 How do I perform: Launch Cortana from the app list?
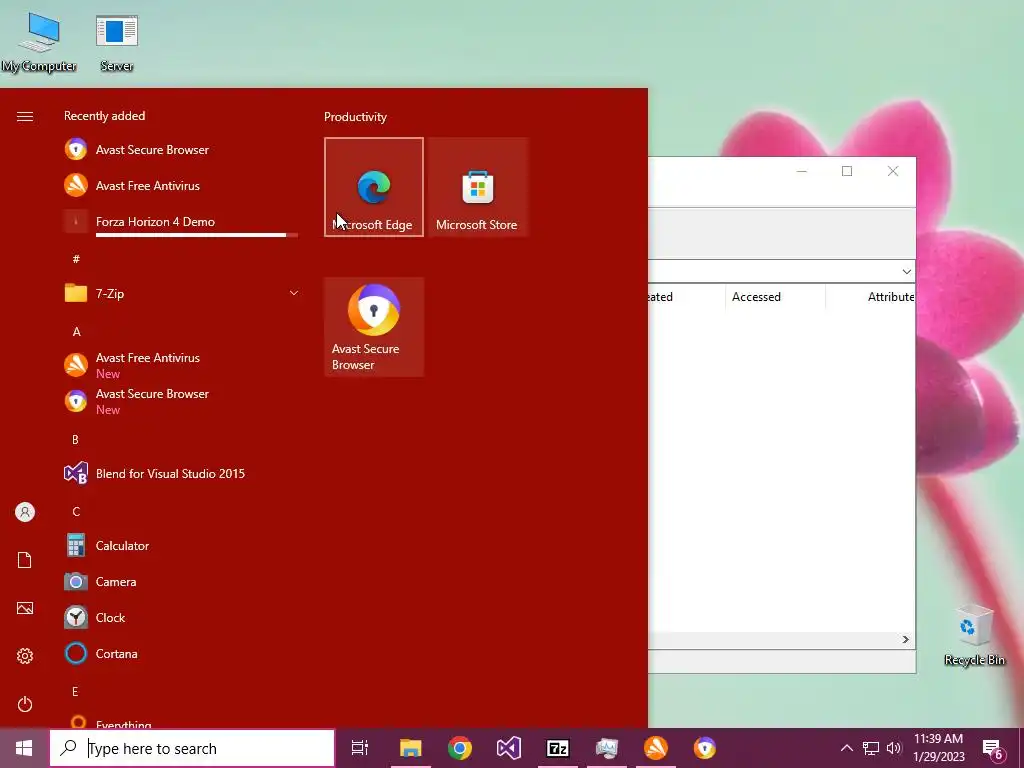click(181, 653)
